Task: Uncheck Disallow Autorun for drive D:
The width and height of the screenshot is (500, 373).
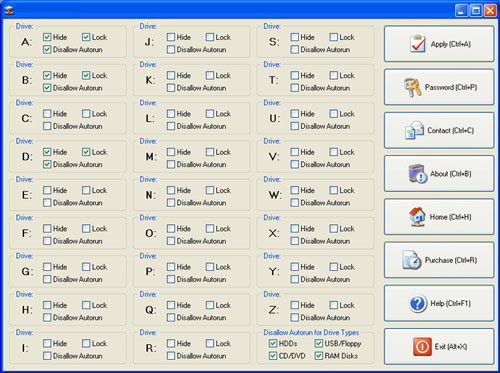Action: tap(47, 165)
